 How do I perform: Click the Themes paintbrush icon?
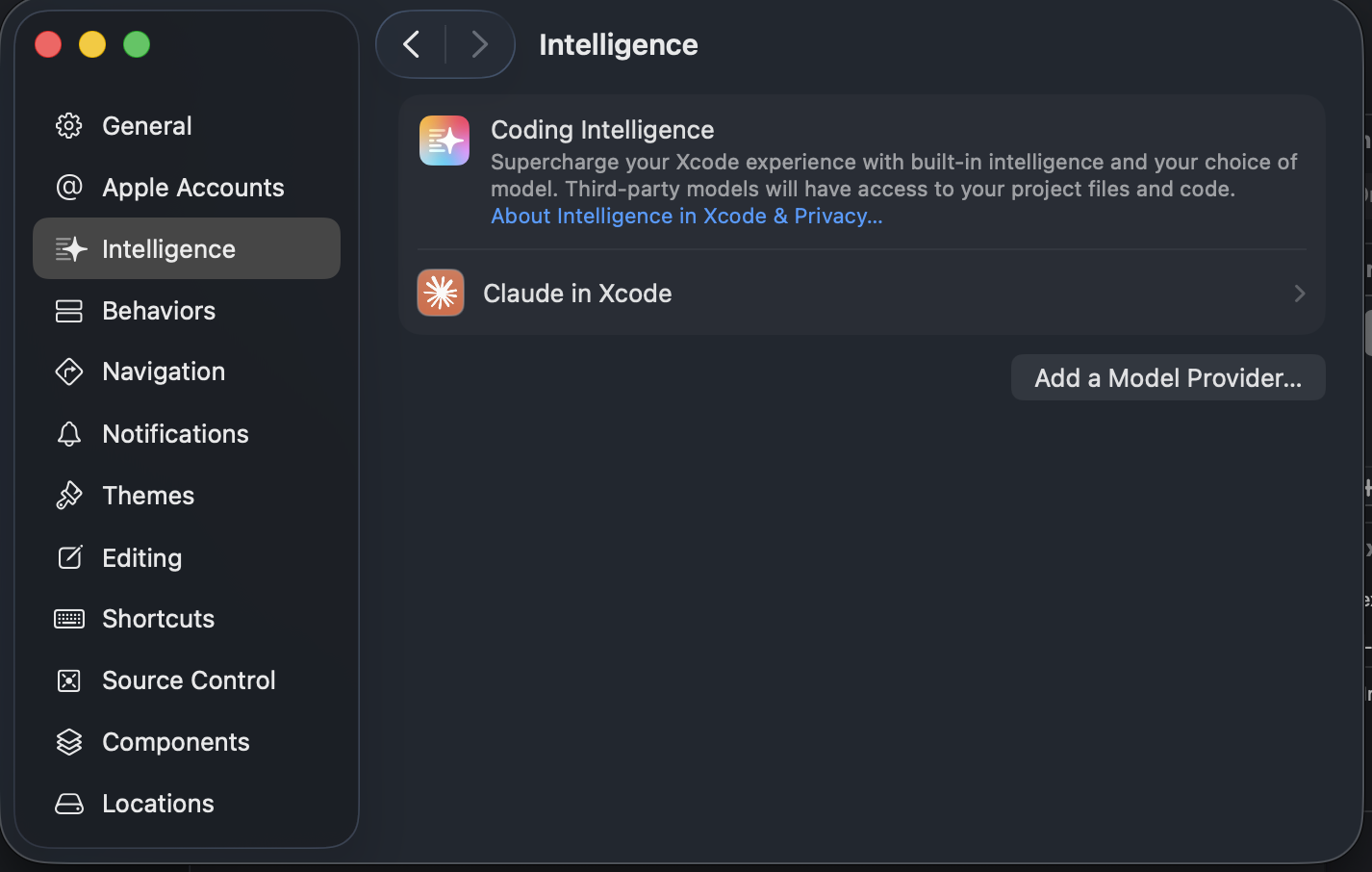tap(69, 496)
